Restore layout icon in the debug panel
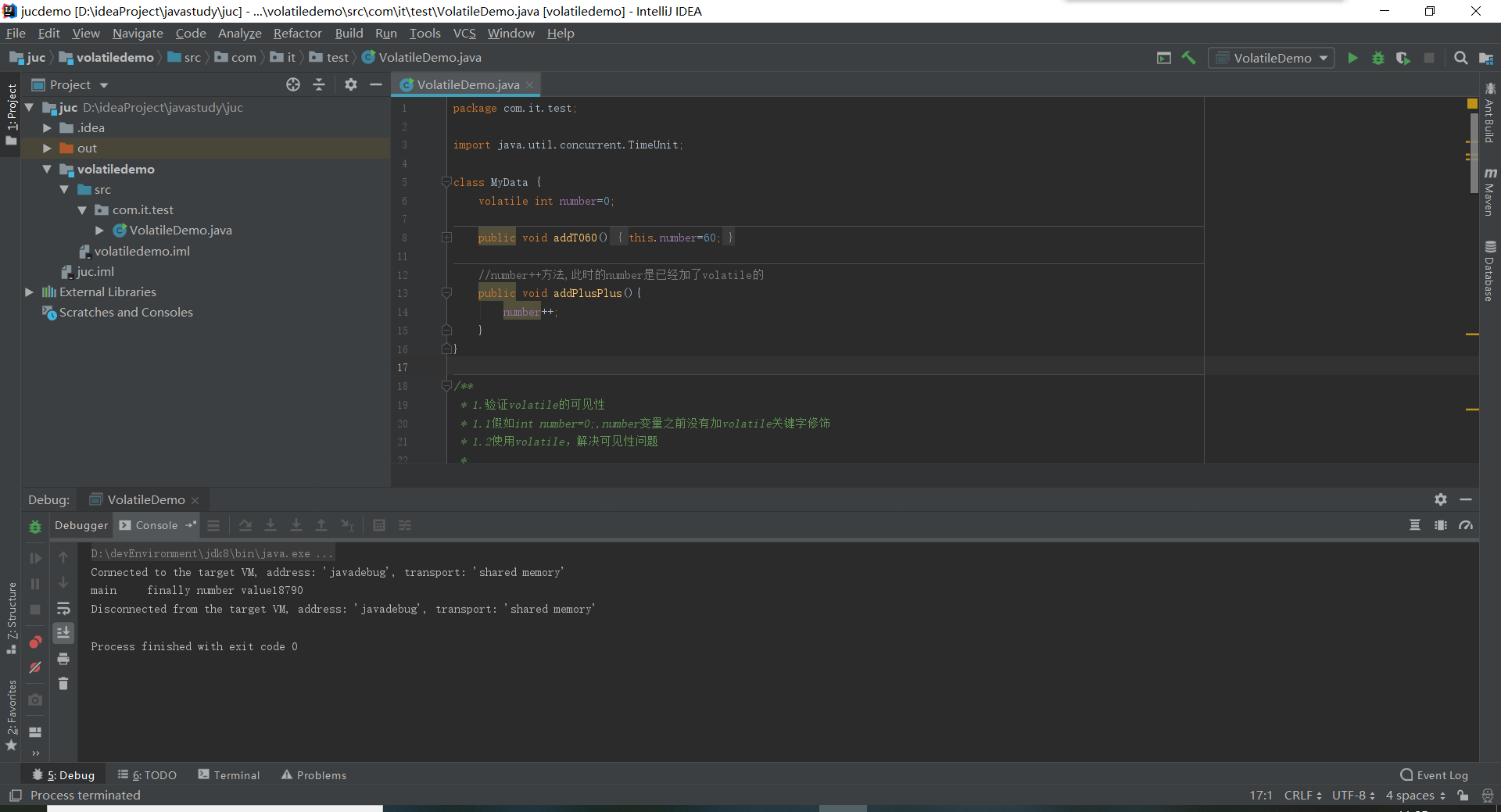 [x=35, y=732]
